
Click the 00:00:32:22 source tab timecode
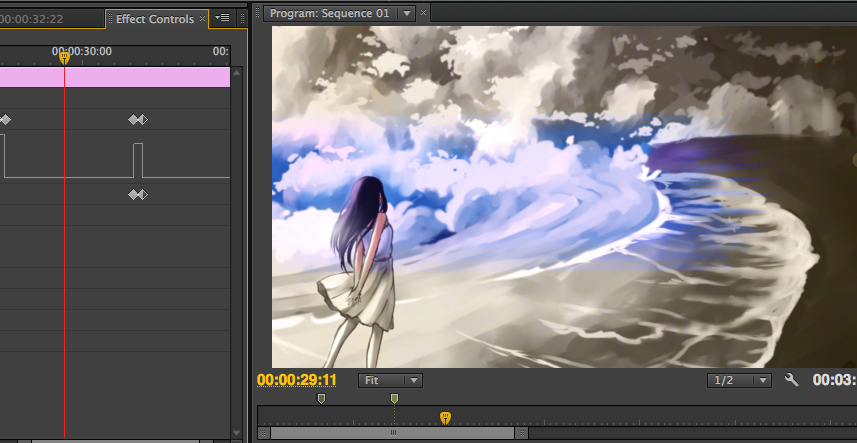tap(31, 19)
